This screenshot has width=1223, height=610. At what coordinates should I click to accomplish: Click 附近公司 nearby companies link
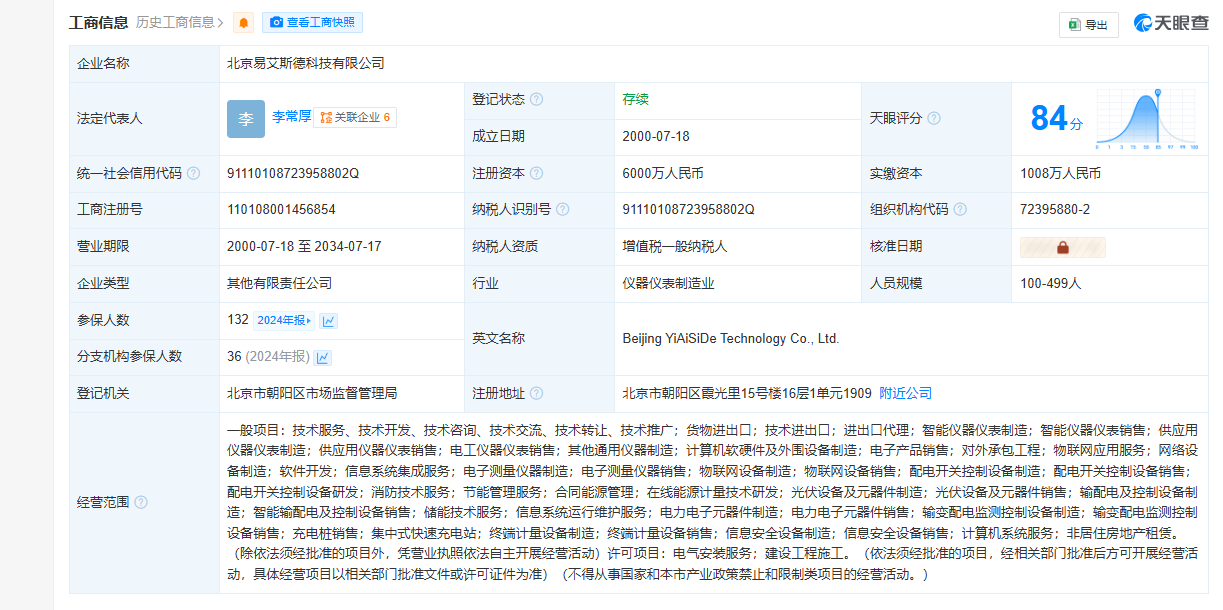pyautogui.click(x=905, y=393)
